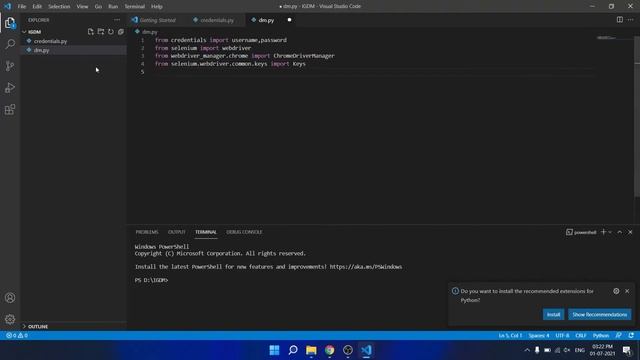The image size is (640, 360).
Task: Select the dm.py editor tab
Action: click(x=265, y=20)
